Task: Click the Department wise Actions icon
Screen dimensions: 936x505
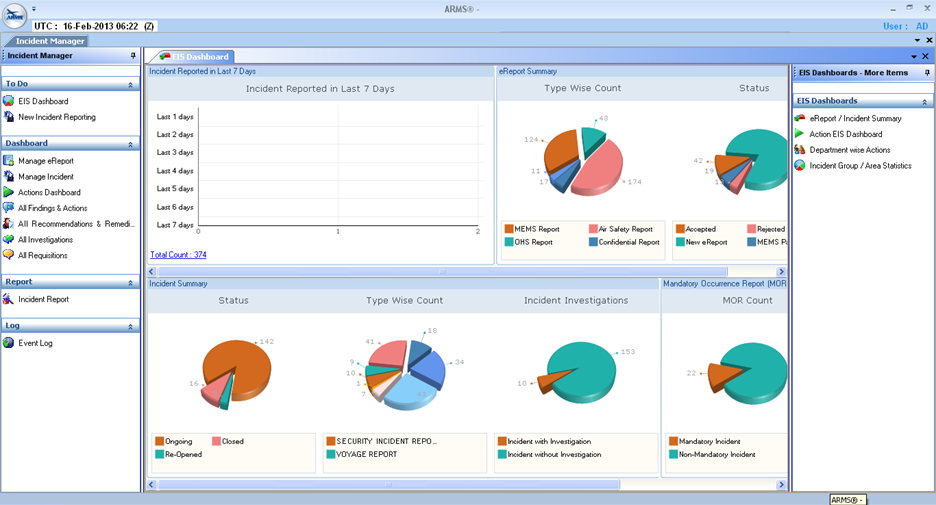Action: pyautogui.click(x=800, y=150)
